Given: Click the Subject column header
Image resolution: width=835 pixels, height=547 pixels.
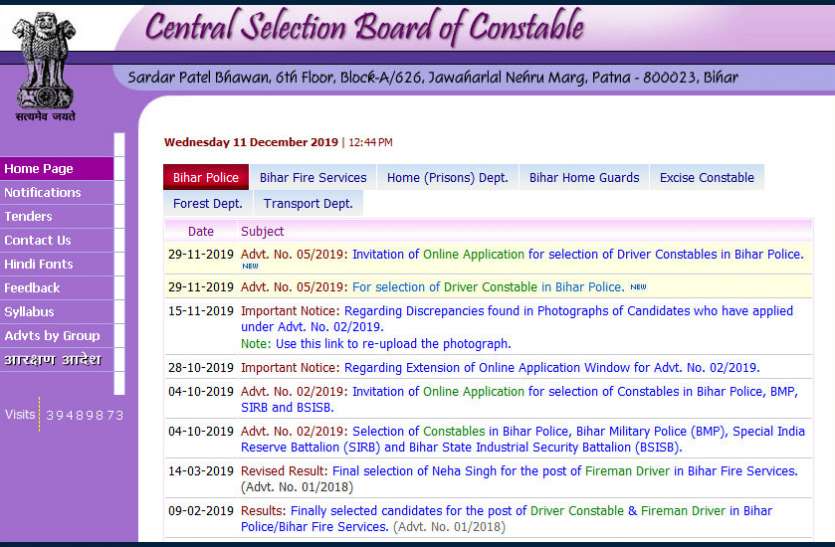Looking at the screenshot, I should point(263,232).
